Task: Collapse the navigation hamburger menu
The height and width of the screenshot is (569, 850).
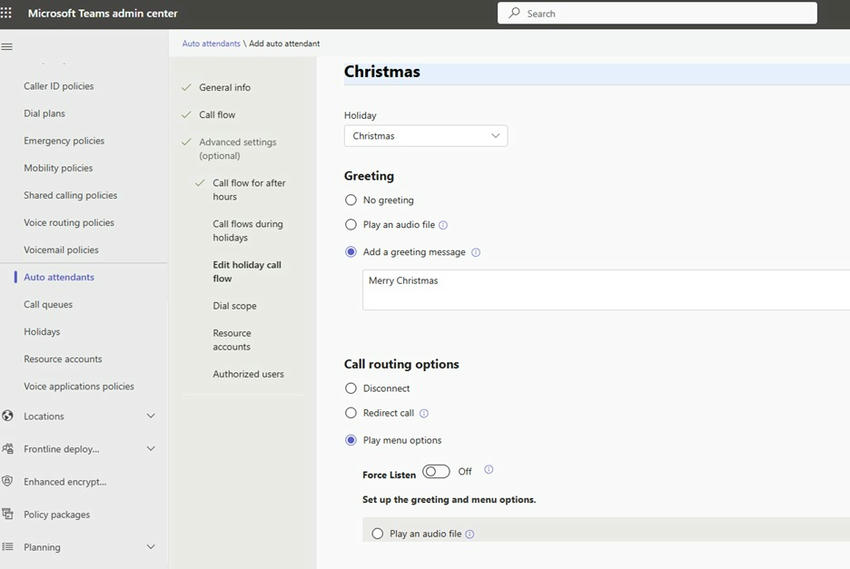Action: click(x=7, y=47)
